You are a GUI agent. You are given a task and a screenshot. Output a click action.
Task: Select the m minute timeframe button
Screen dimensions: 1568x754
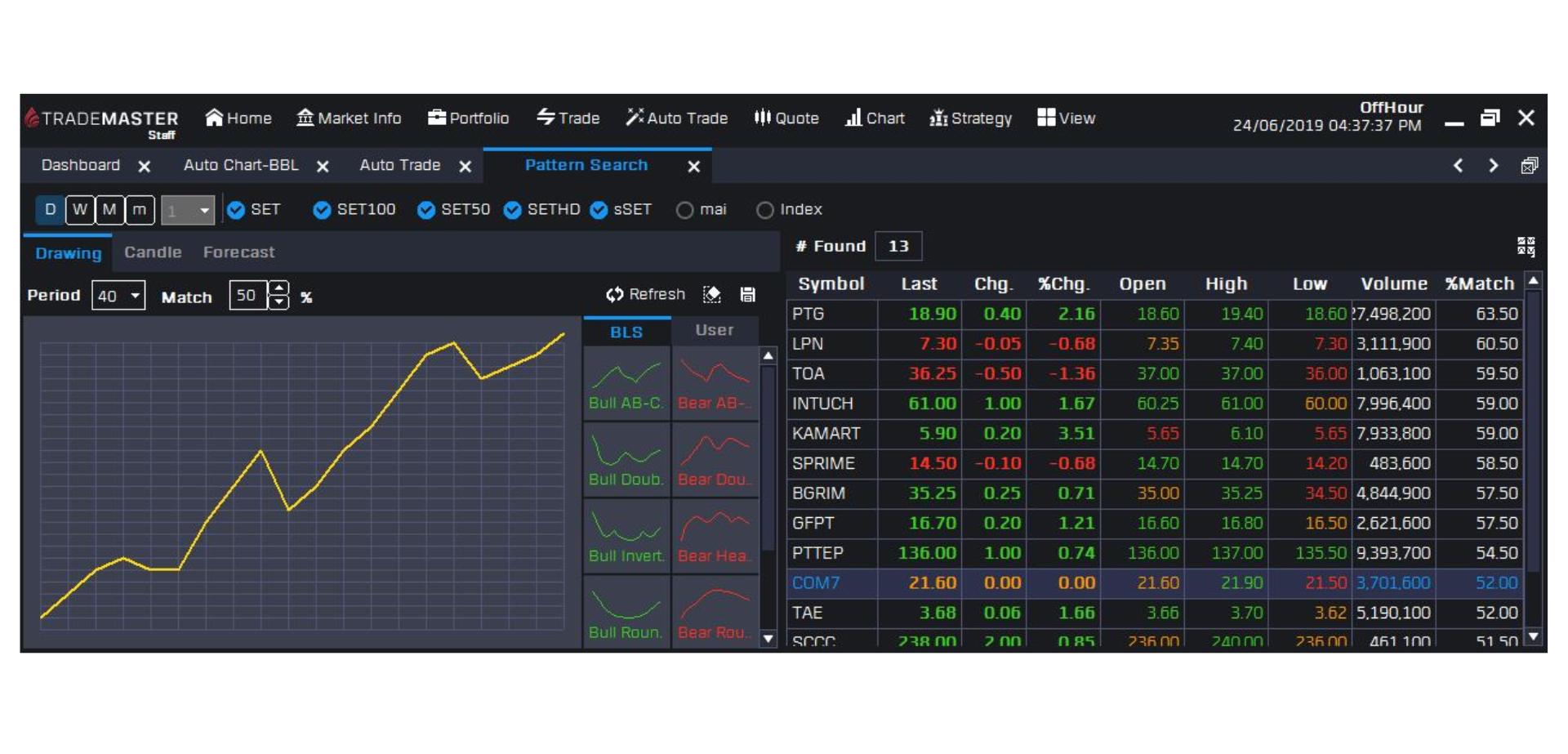click(x=140, y=210)
